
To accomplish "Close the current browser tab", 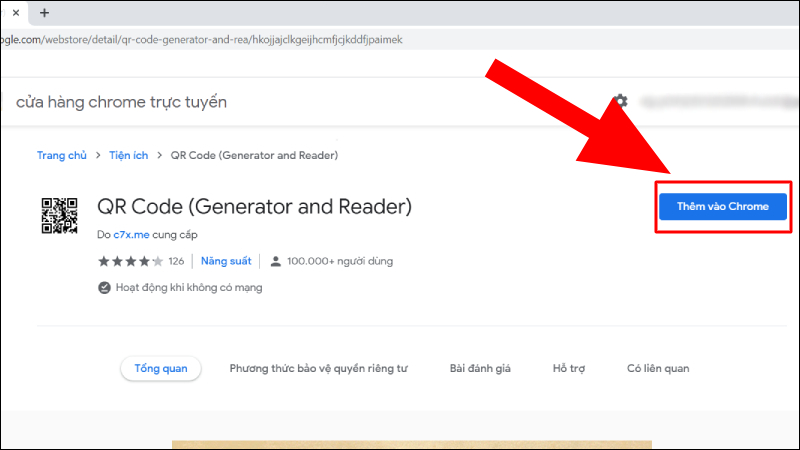I will [15, 13].
